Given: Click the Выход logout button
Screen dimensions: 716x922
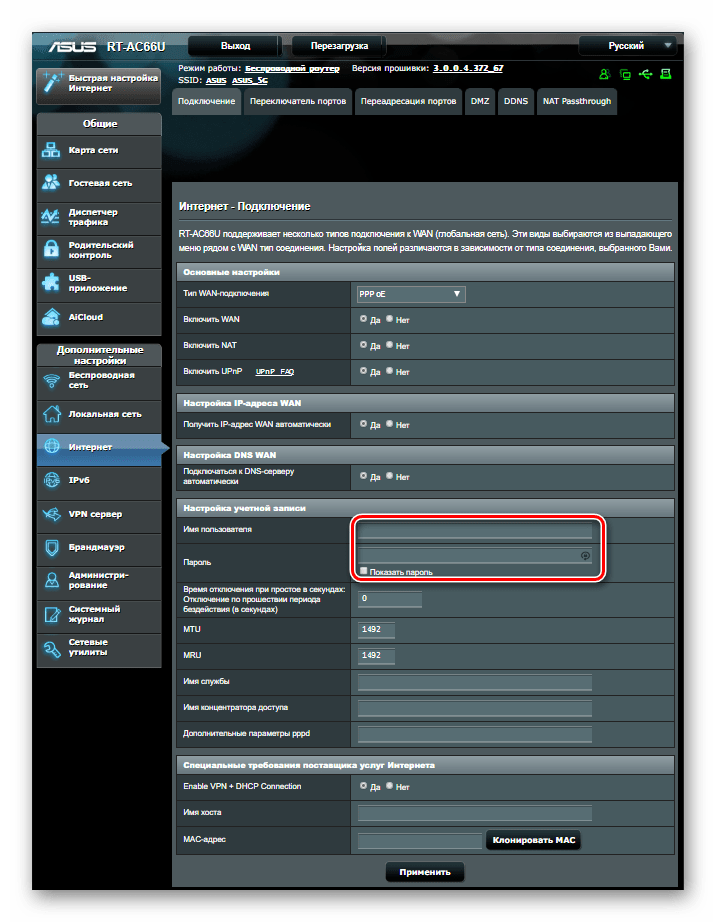Looking at the screenshot, I should pos(235,46).
